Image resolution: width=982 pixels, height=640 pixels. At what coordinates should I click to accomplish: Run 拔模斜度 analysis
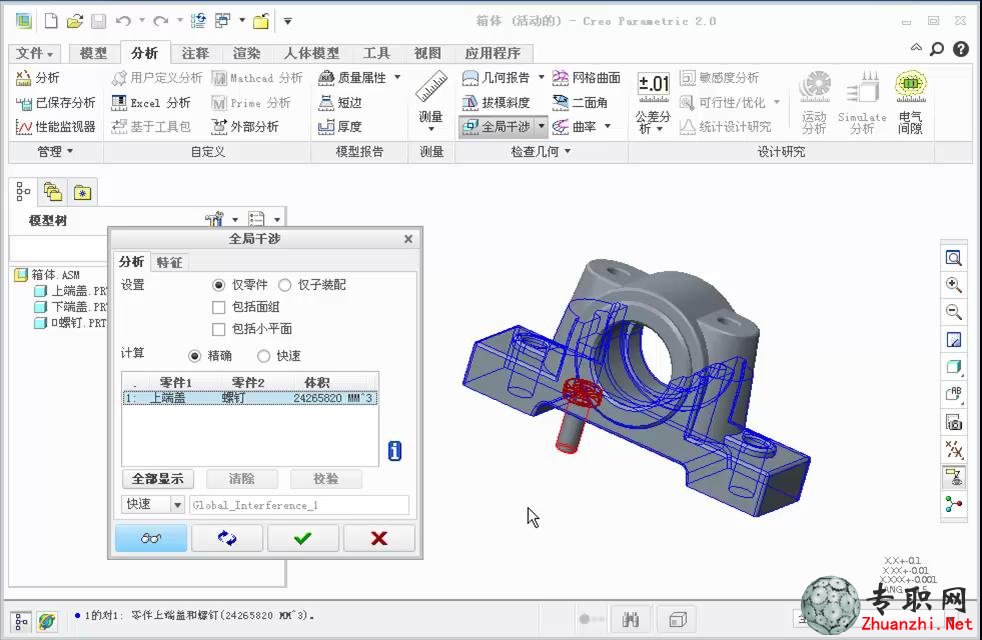pos(496,103)
